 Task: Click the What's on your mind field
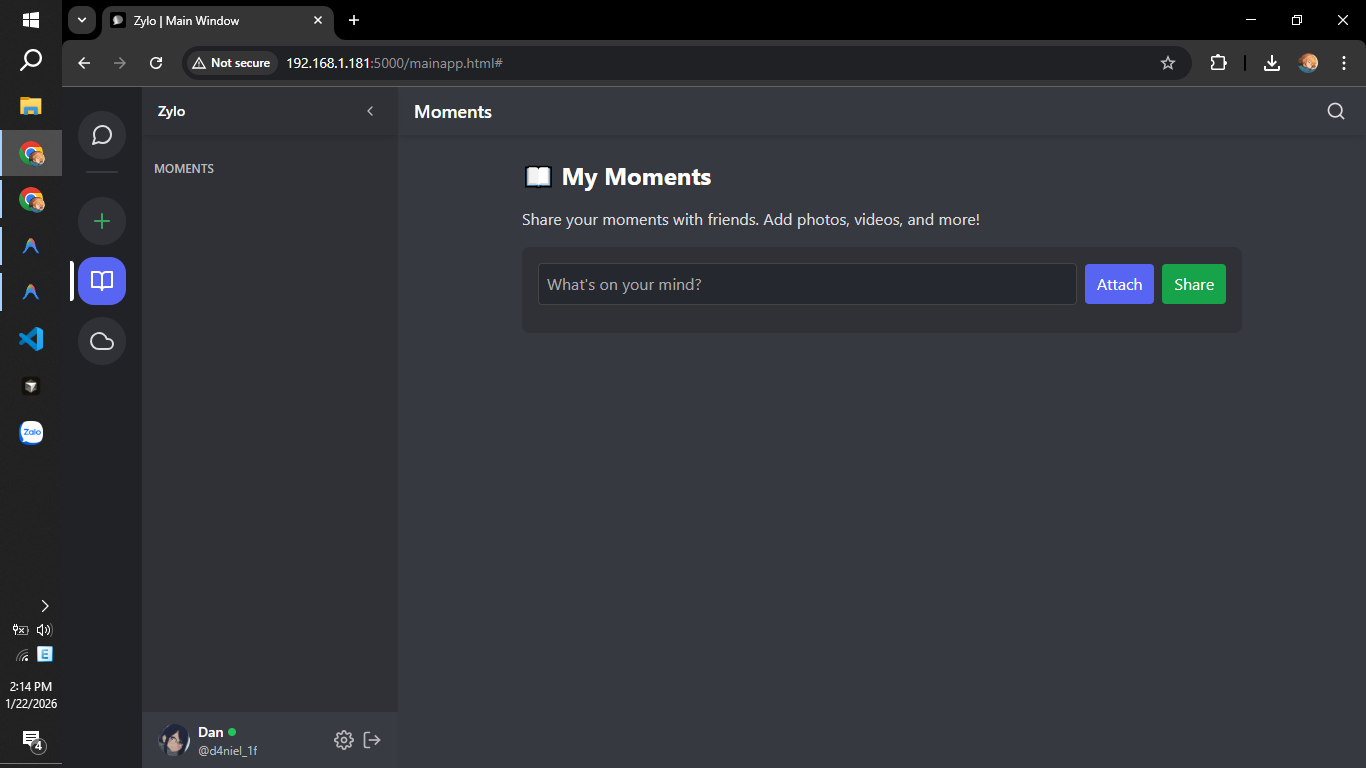(806, 284)
